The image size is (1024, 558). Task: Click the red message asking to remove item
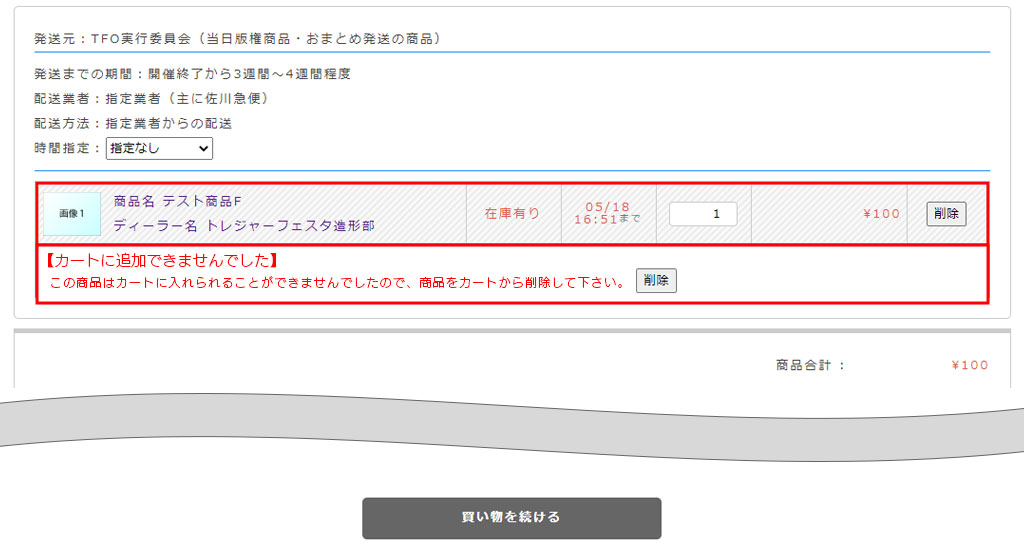[338, 282]
